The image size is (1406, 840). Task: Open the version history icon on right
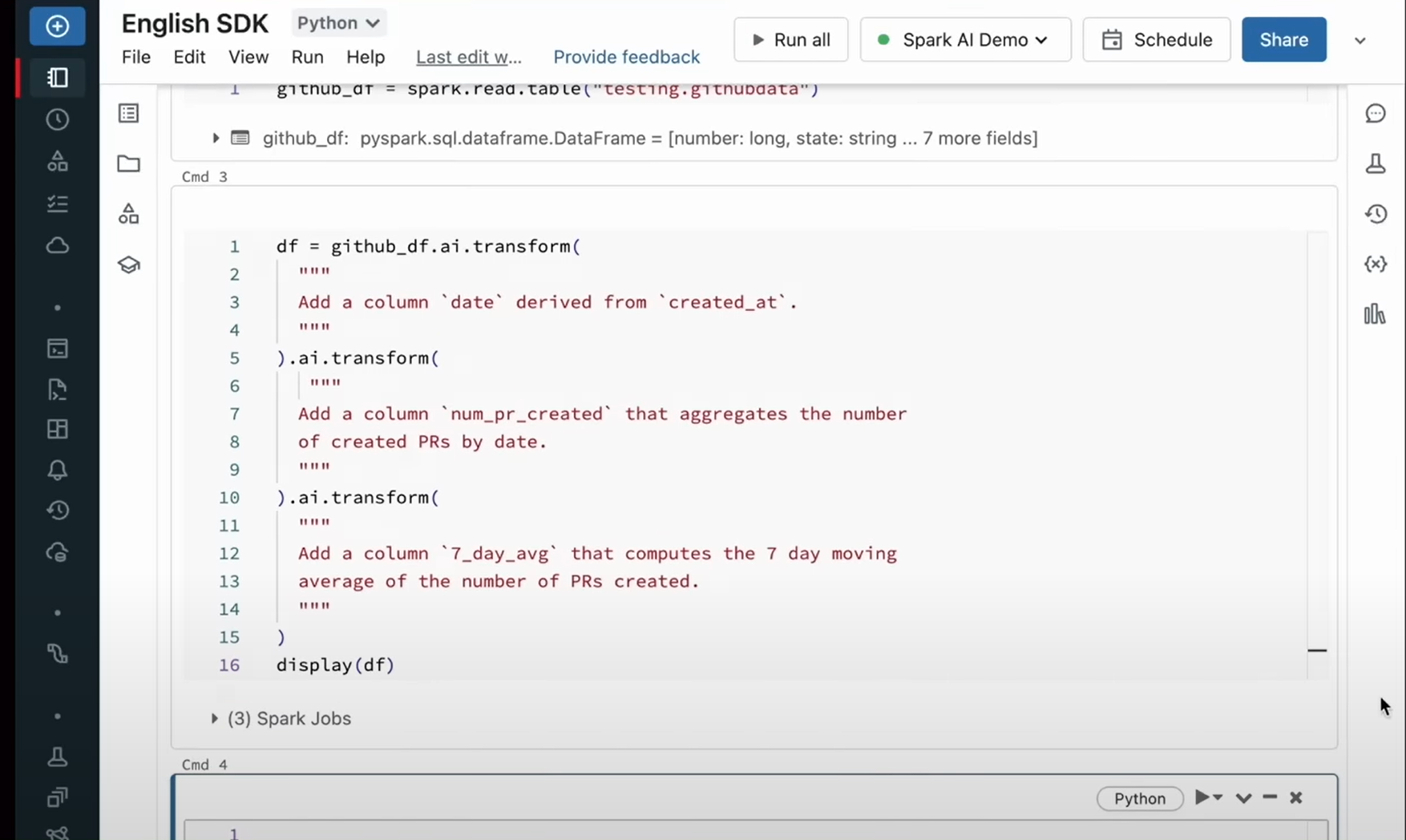pos(1376,214)
